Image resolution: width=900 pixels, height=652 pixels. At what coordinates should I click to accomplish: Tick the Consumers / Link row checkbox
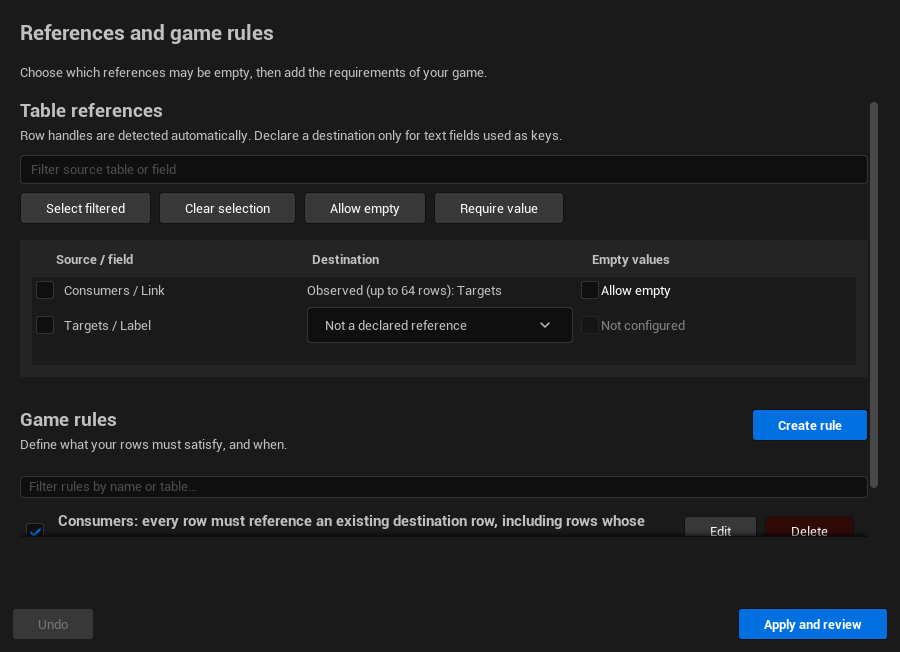[45, 290]
